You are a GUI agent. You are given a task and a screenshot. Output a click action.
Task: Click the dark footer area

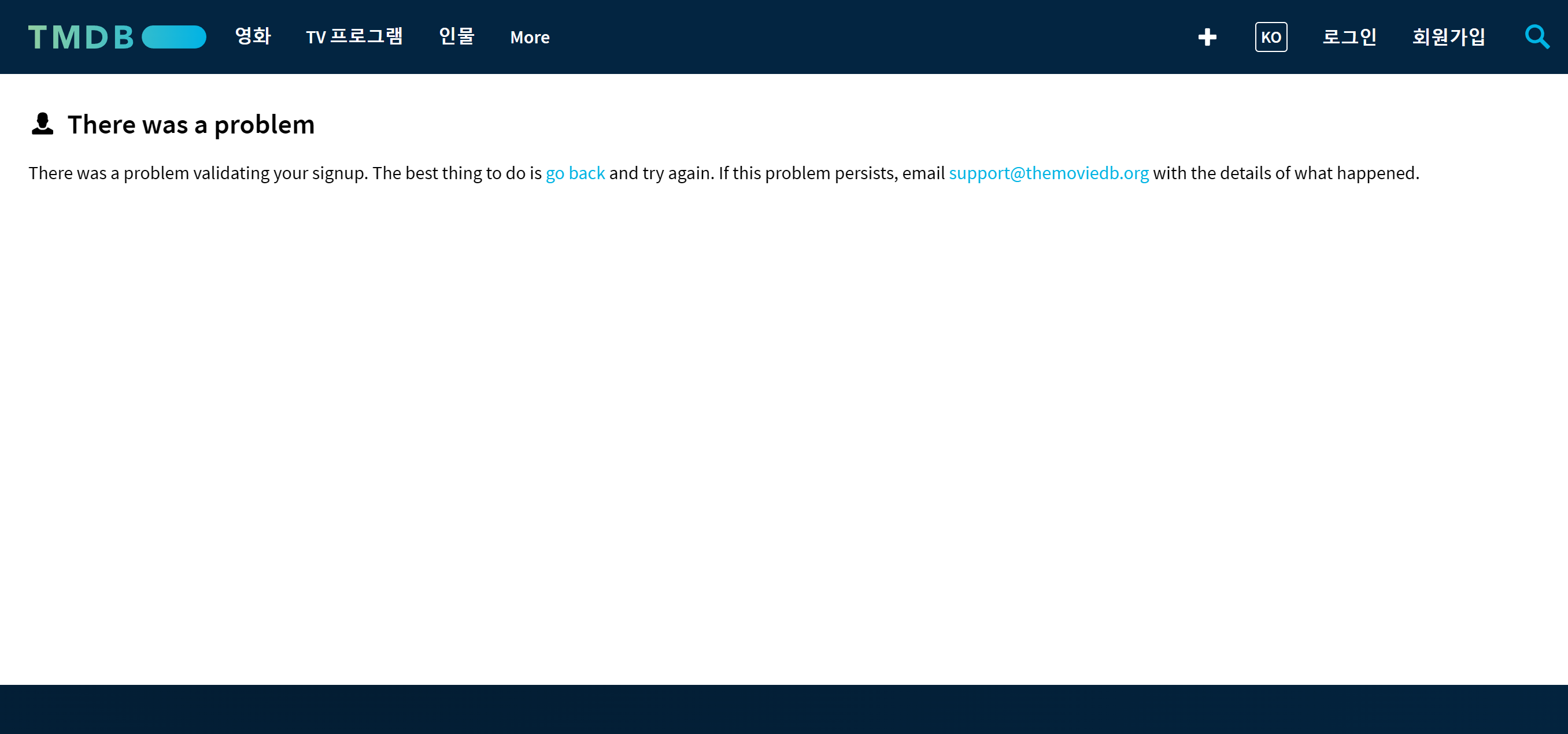(784, 709)
